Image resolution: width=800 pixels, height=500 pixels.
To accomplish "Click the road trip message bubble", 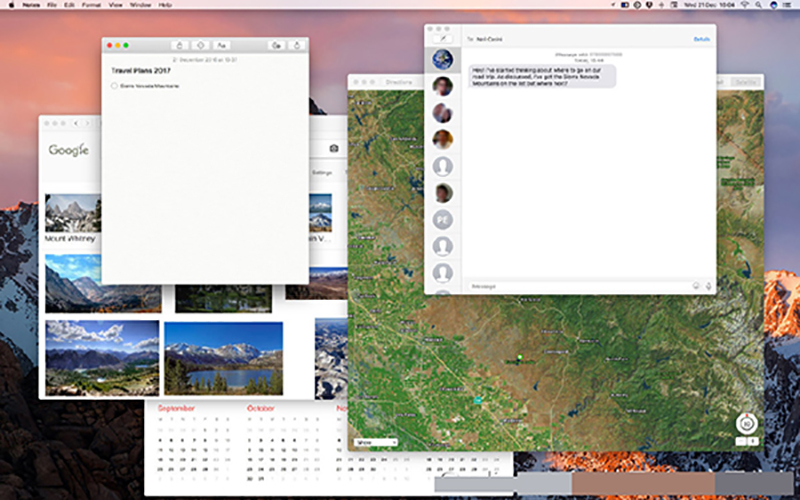I will [x=542, y=77].
